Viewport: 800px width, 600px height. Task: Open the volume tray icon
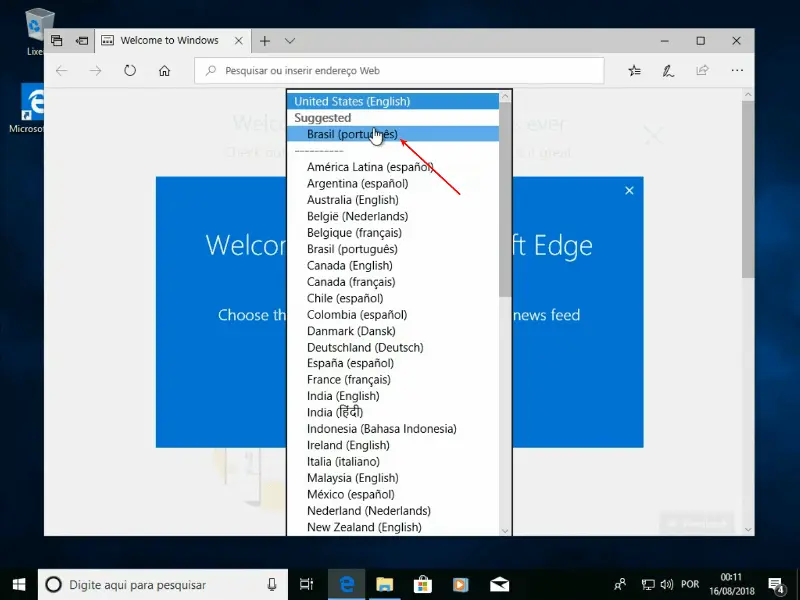coord(666,585)
